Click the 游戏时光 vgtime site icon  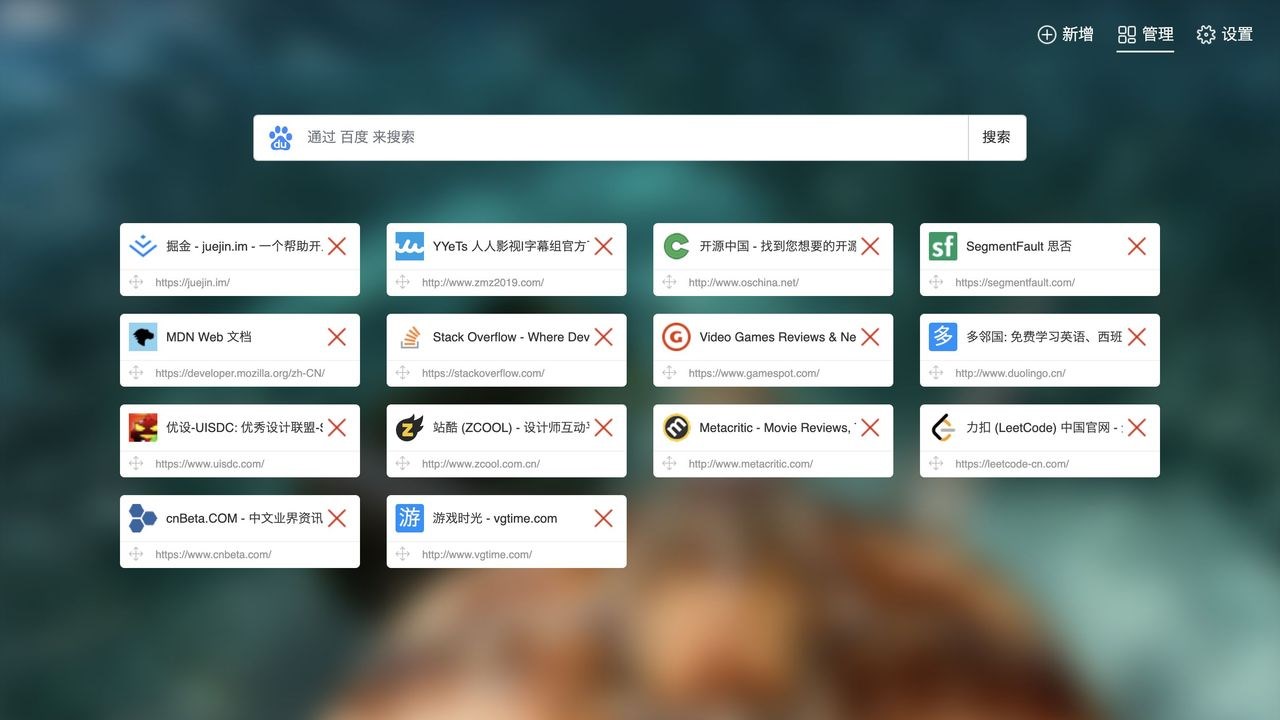[410, 518]
